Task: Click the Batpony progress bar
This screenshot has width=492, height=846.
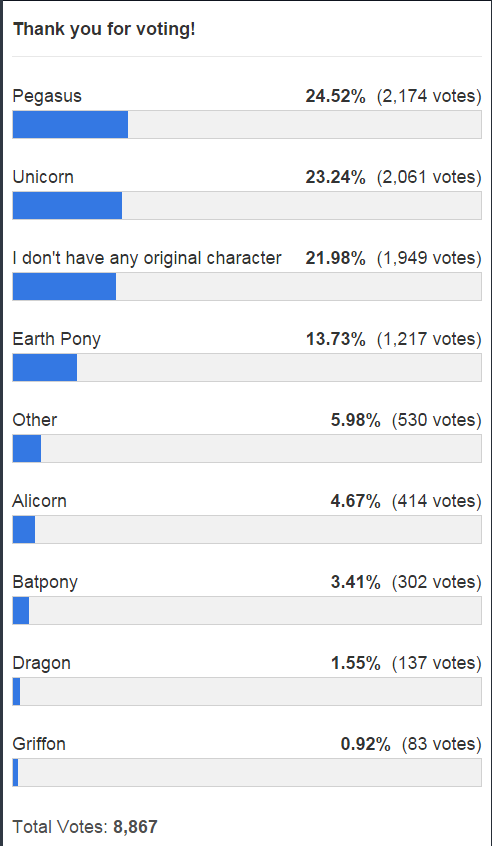Action: click(247, 610)
